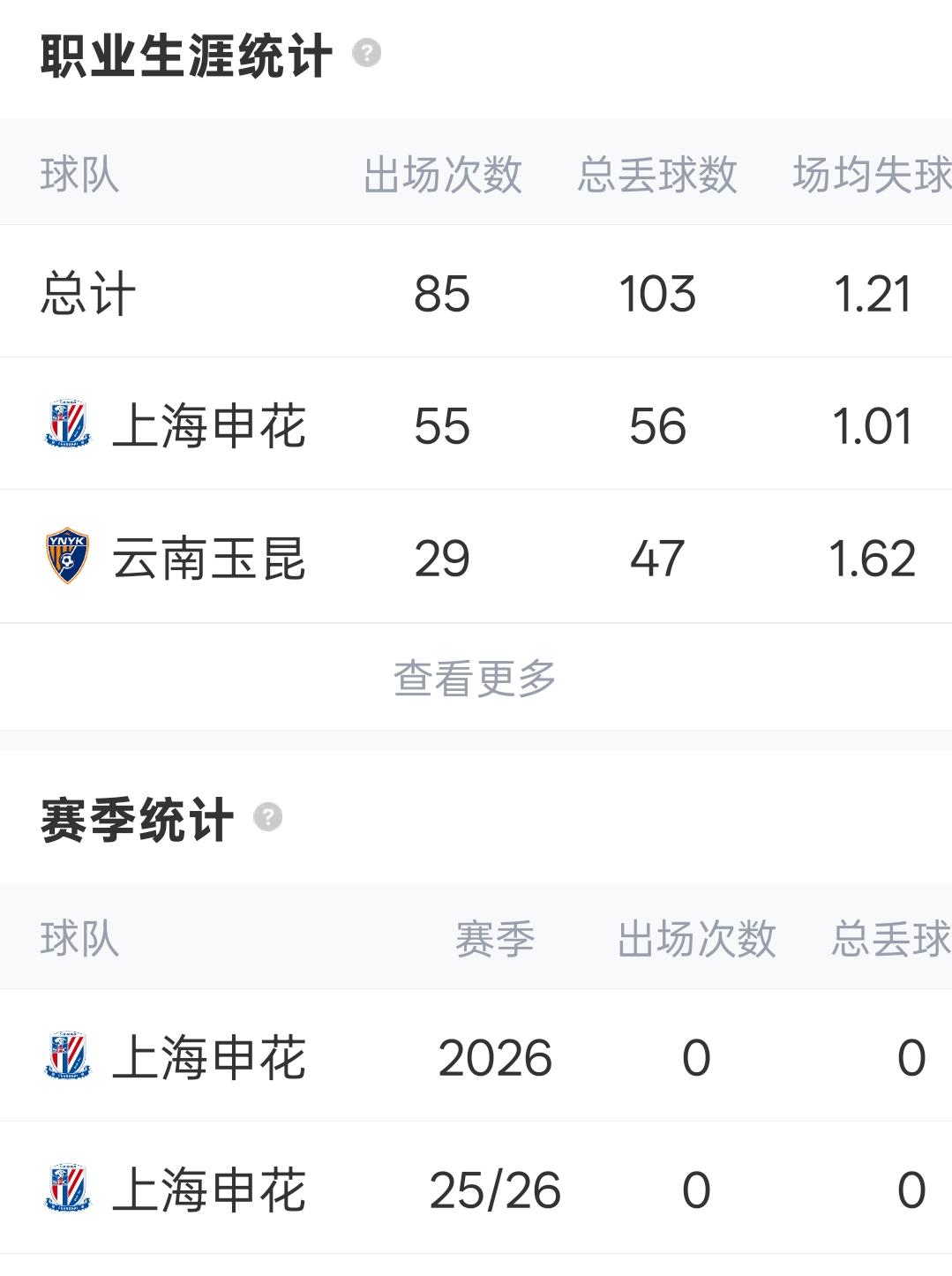Click Shenhua crest in the 25/26 season row
This screenshot has width=952, height=1276.
coord(67,1190)
